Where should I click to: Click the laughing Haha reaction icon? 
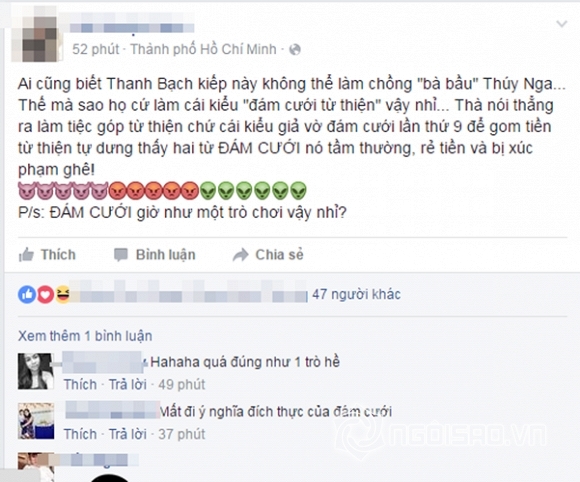[x=62, y=295]
